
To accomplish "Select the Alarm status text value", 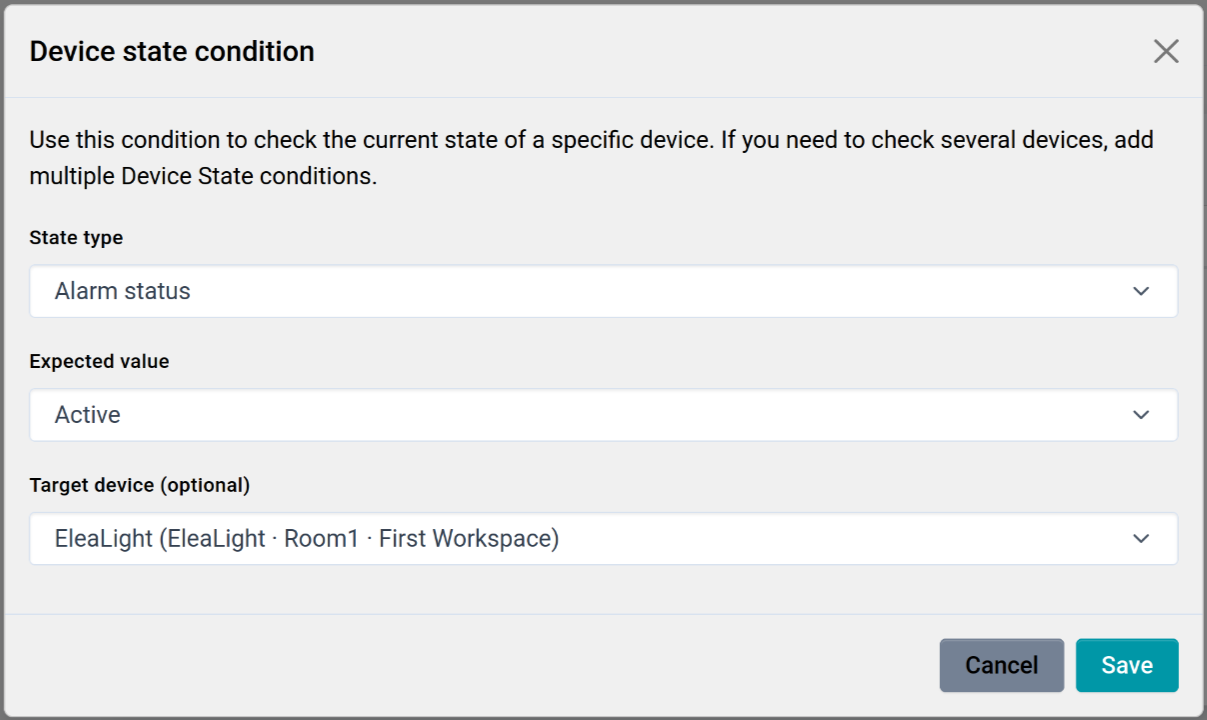I will [x=122, y=291].
